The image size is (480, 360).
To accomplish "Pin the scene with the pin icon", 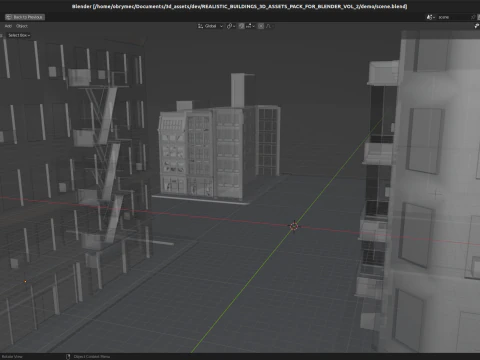I will [x=473, y=17].
